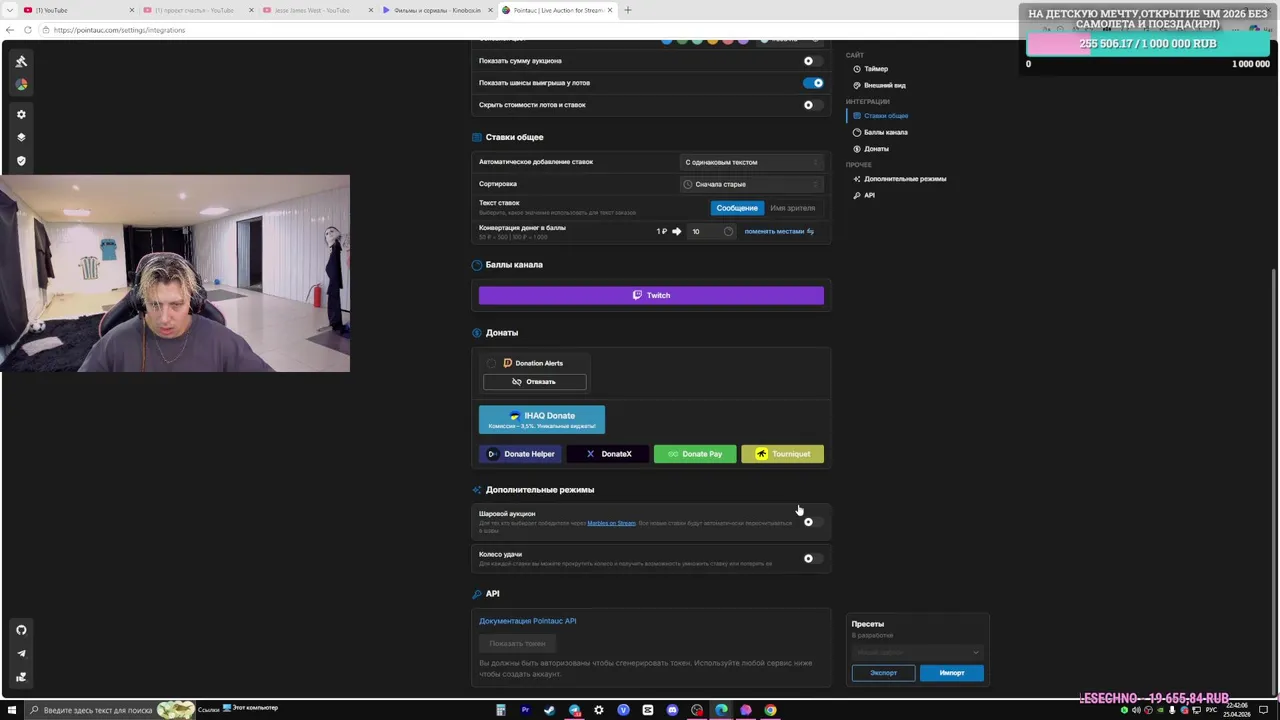1280x720 pixels.
Task: Open Discord from the taskbar
Action: click(x=672, y=710)
